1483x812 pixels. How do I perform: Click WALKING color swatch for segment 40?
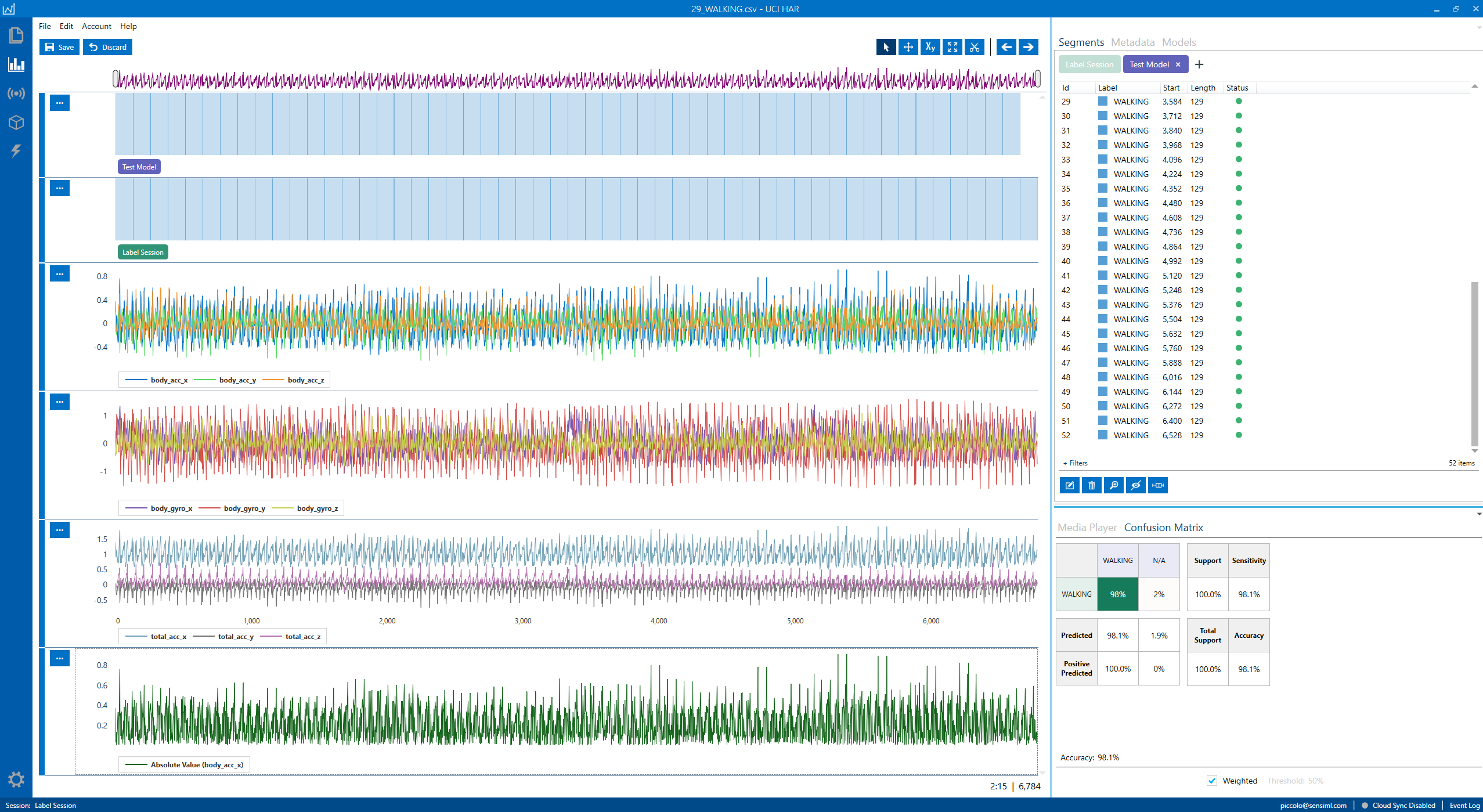(1102, 261)
